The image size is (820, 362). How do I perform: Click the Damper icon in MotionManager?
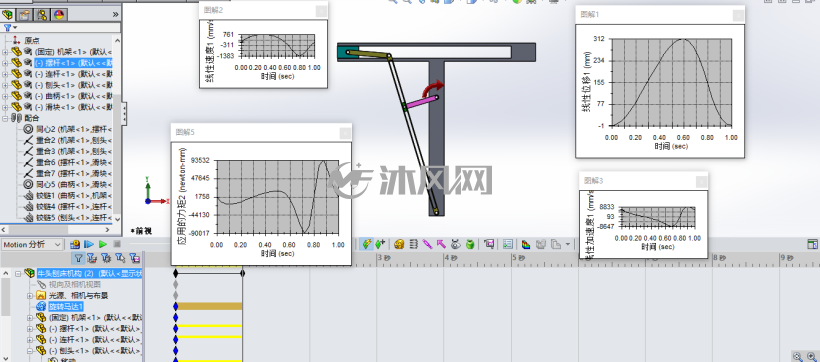click(427, 244)
